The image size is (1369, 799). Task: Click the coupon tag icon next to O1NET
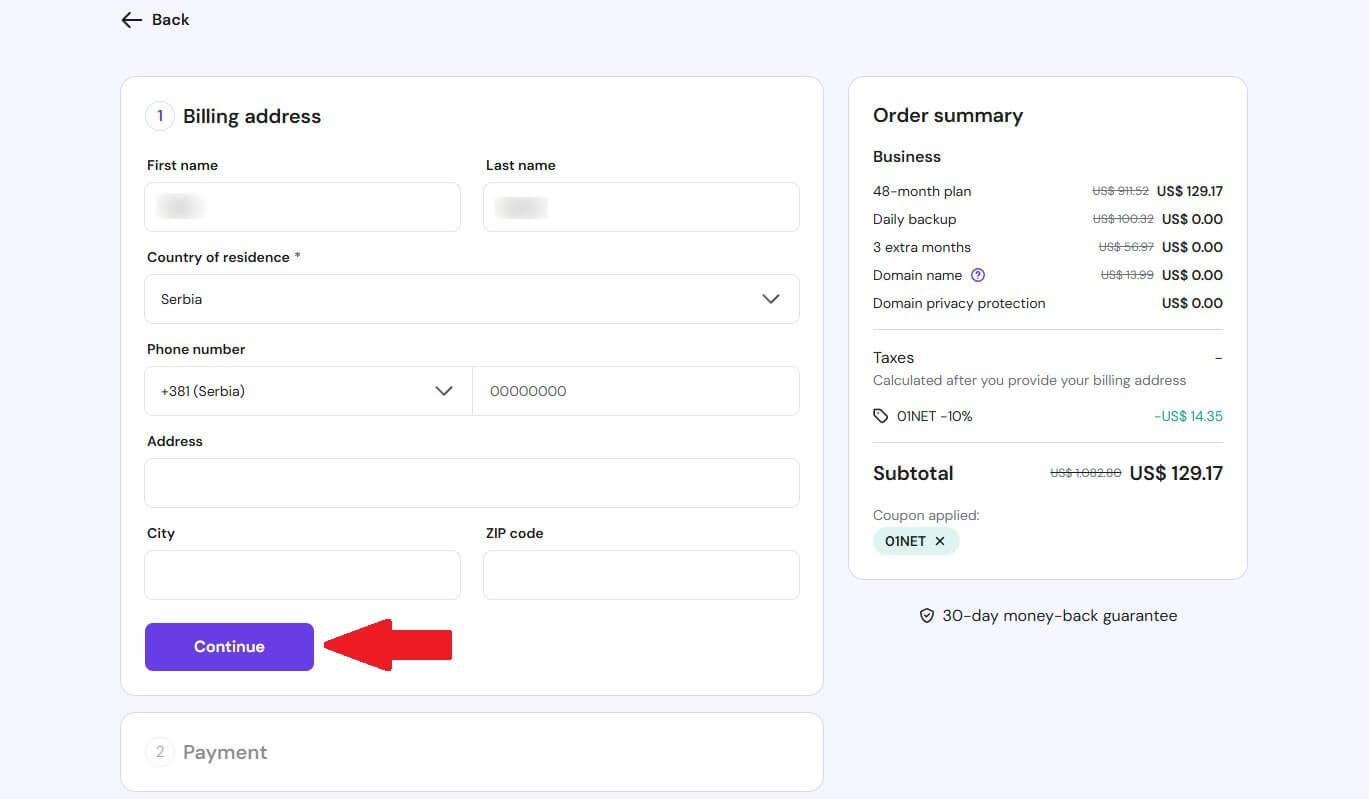[x=879, y=416]
